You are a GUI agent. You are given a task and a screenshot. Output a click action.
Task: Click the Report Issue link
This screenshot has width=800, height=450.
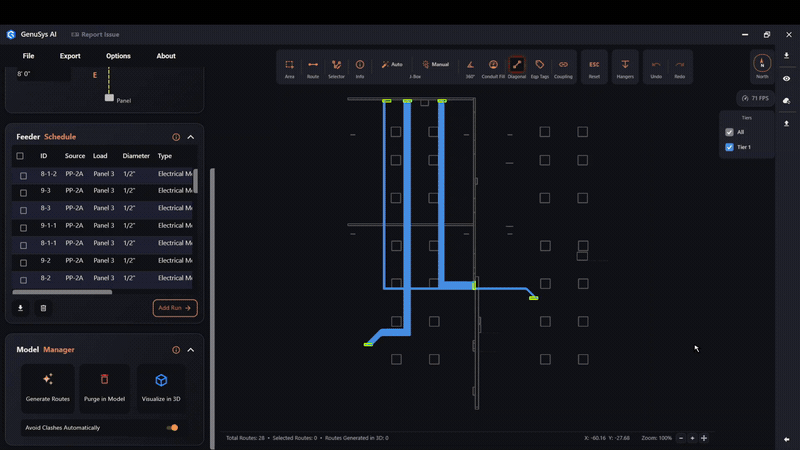pyautogui.click(x=95, y=35)
